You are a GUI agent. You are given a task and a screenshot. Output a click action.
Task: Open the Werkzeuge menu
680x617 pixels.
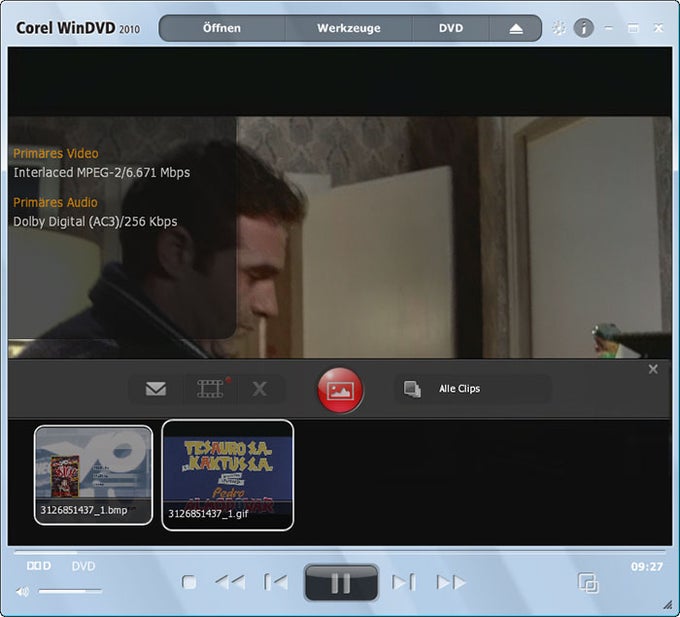(349, 28)
